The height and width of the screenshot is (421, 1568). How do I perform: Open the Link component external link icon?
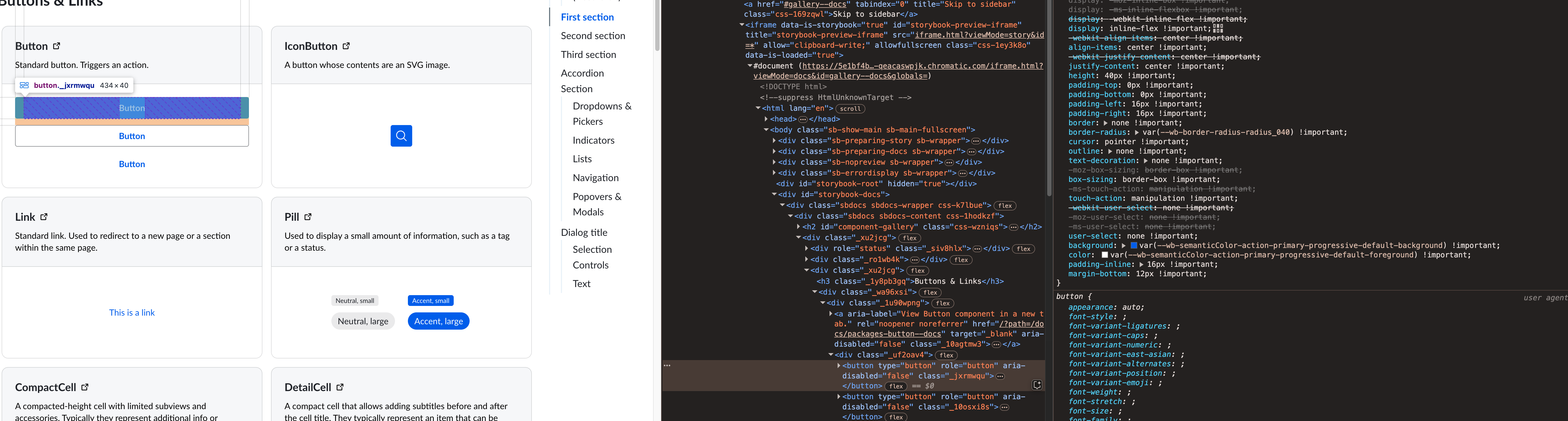click(44, 217)
